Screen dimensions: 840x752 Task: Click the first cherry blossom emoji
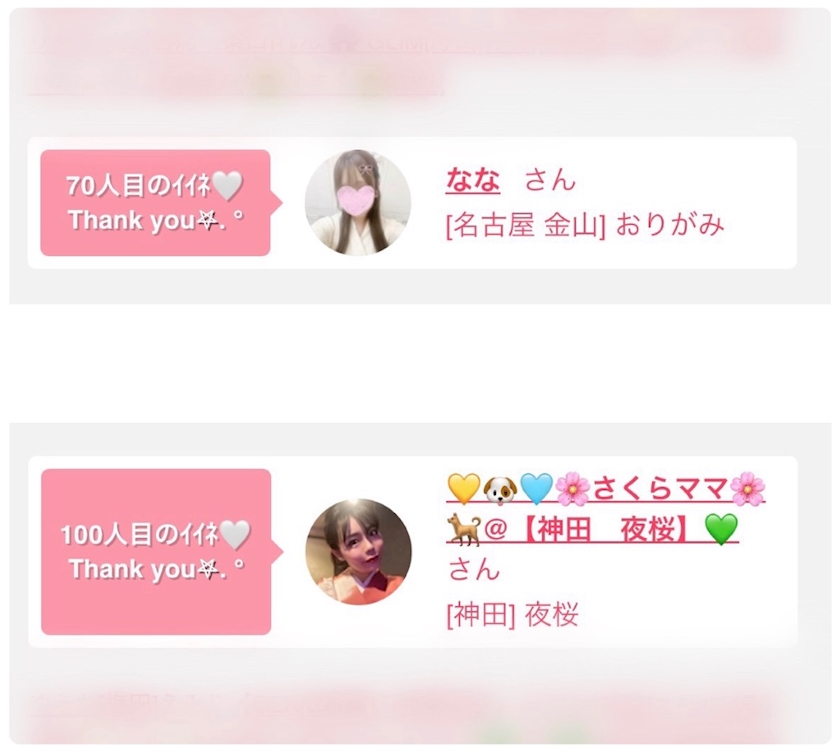point(573,489)
